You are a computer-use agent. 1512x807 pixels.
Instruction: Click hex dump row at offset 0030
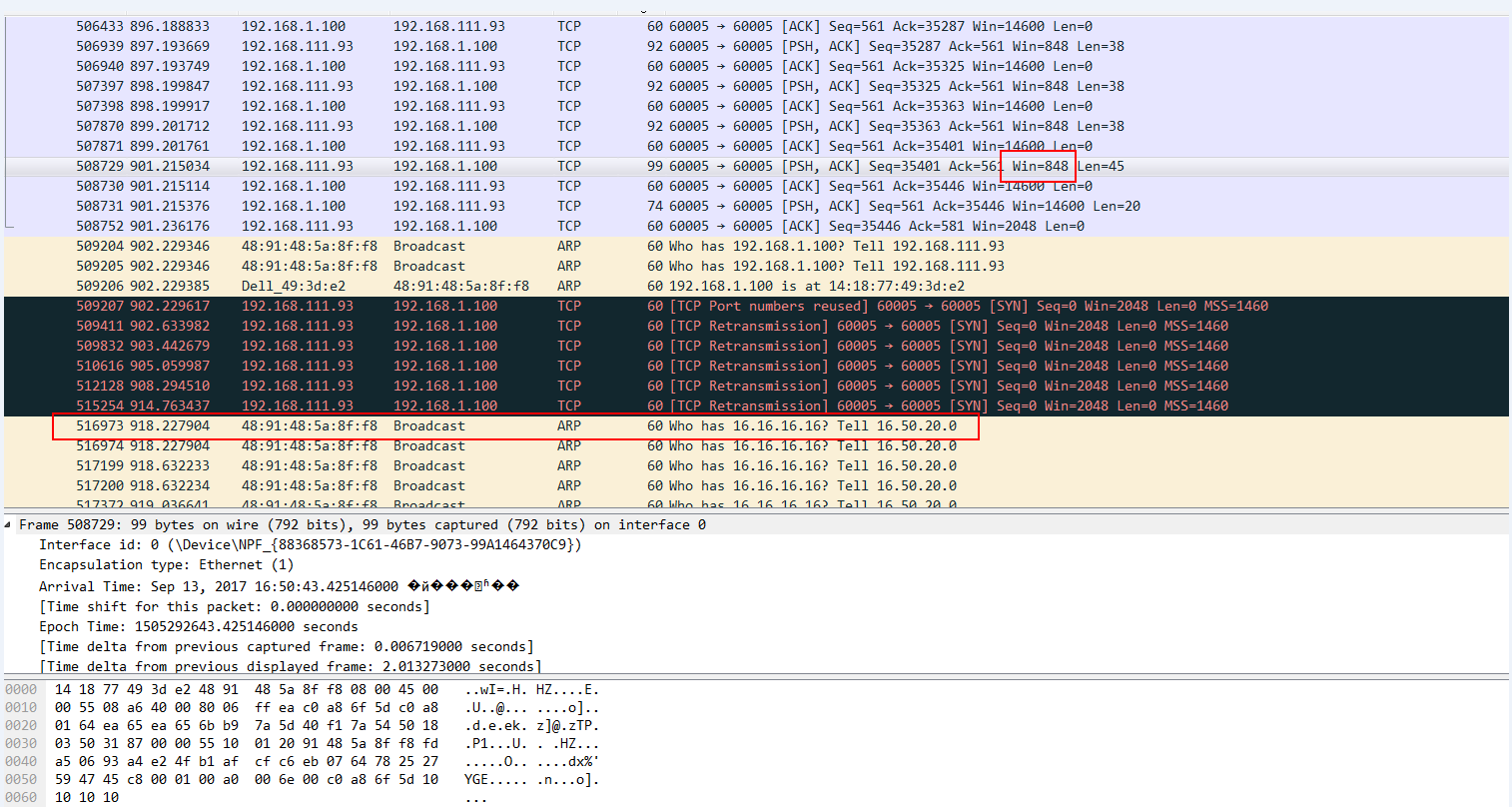pyautogui.click(x=303, y=743)
